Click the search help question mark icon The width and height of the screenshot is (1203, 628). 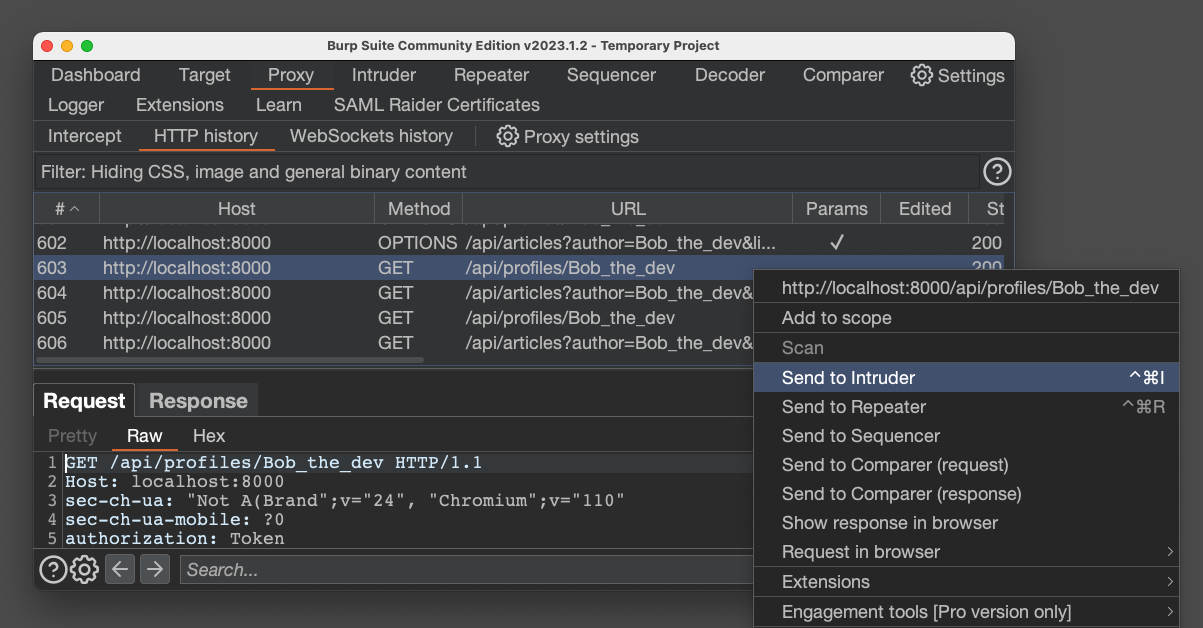point(52,570)
